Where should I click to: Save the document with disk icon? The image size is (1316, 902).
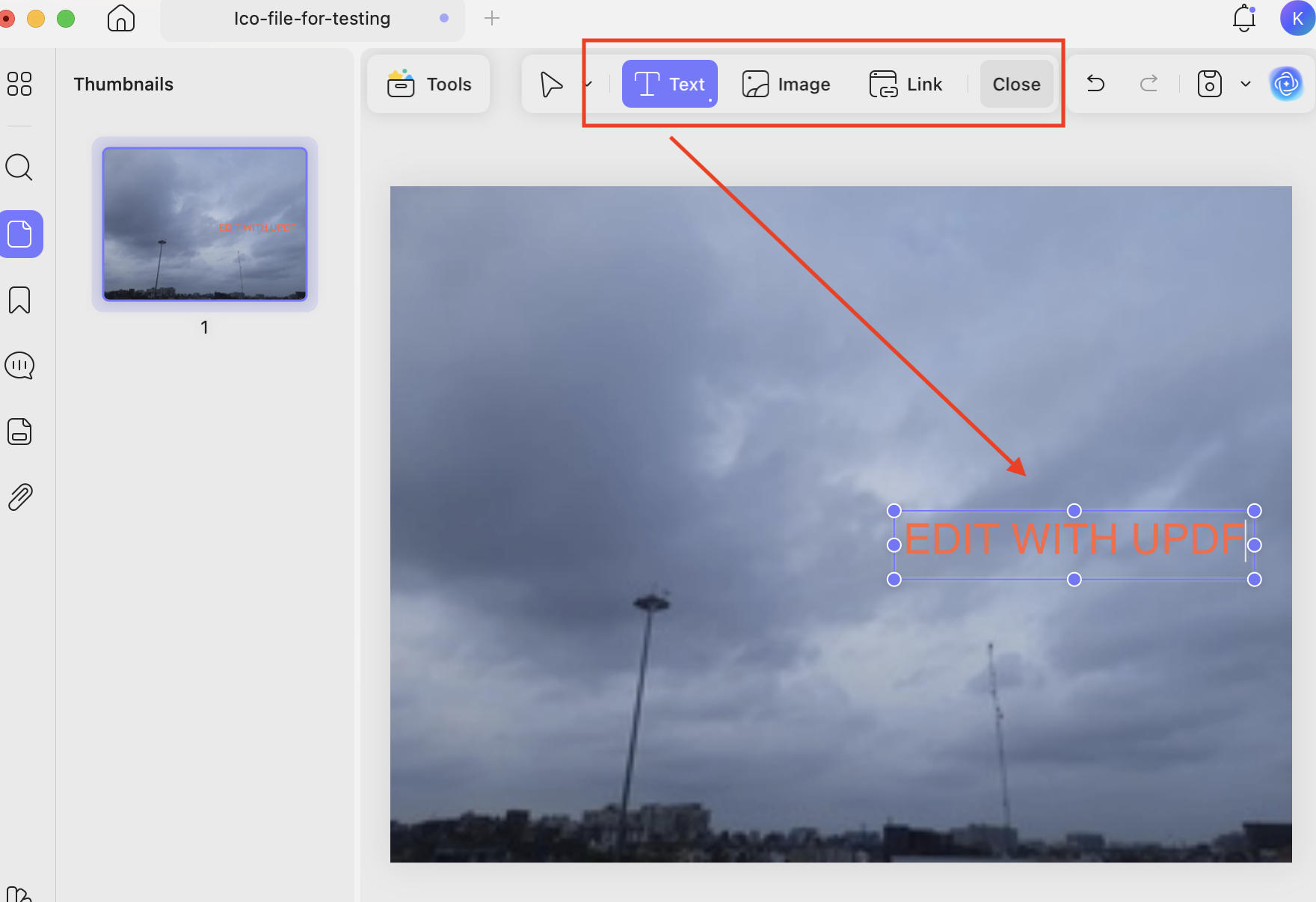[1209, 84]
